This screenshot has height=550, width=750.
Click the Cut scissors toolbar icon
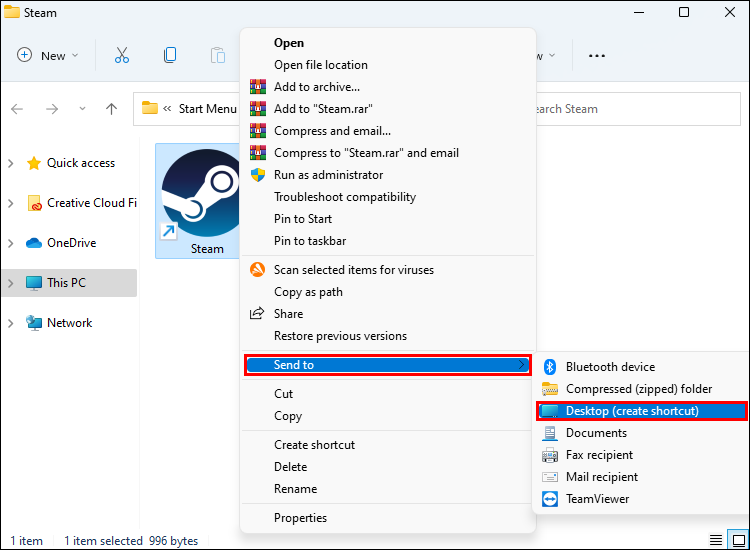[122, 55]
